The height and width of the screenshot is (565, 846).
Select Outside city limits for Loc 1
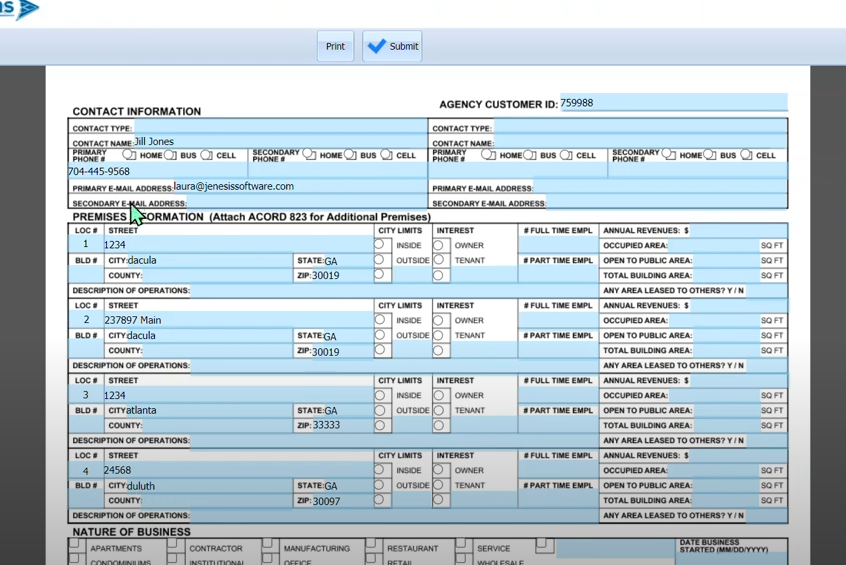pyautogui.click(x=380, y=260)
